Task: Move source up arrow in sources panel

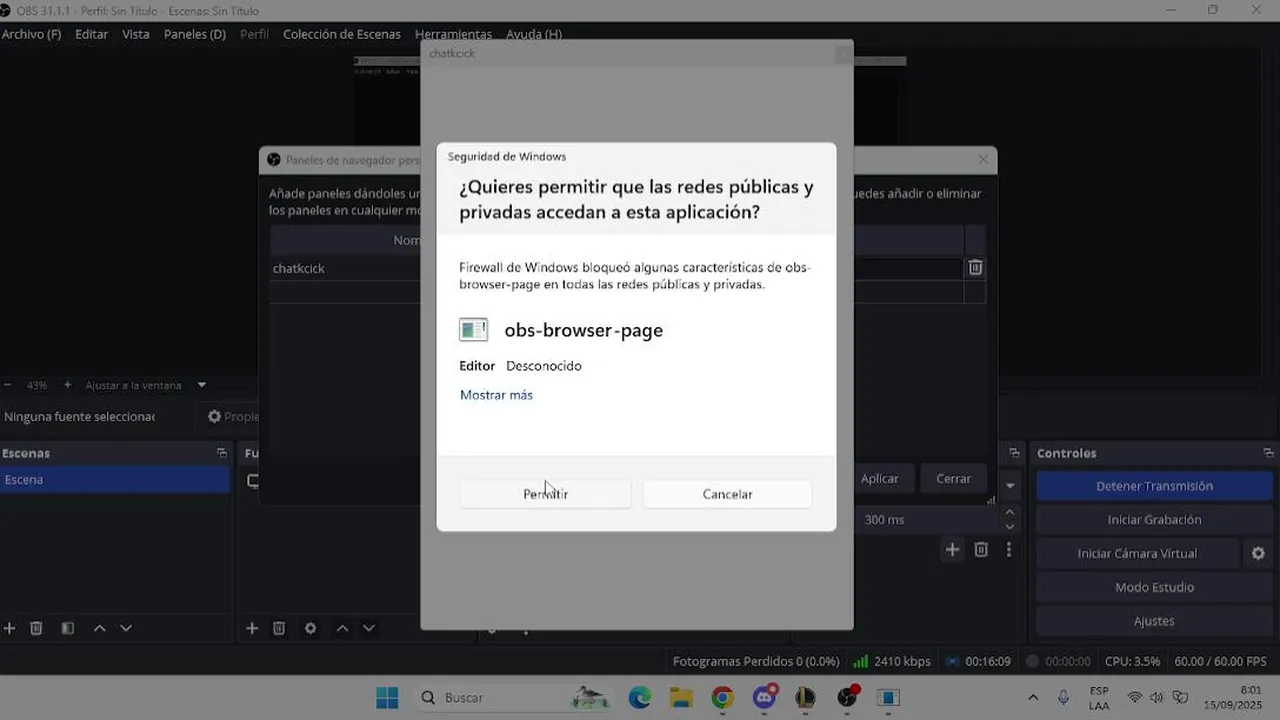Action: (342, 628)
